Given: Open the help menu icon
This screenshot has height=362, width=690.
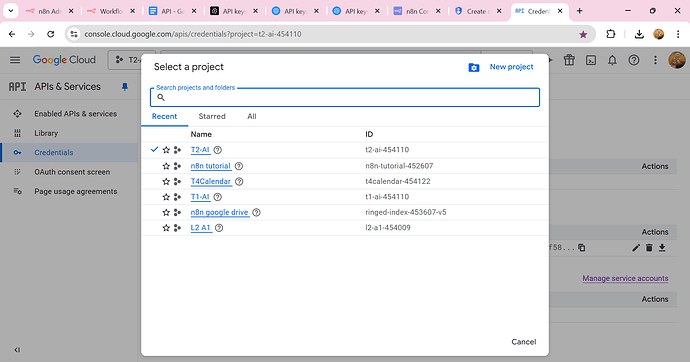Looking at the screenshot, I should (634, 60).
